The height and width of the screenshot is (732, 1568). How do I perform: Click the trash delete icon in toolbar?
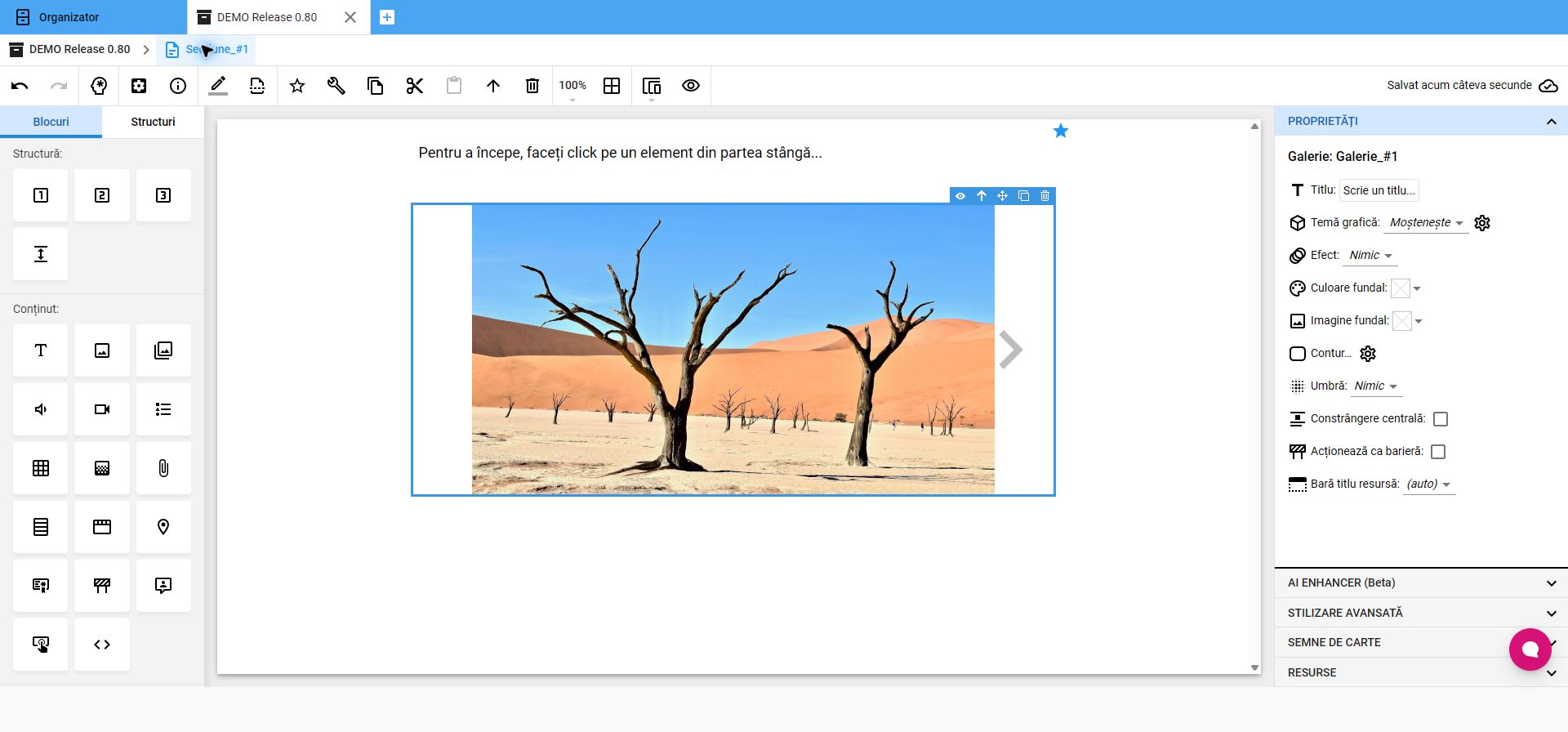(x=532, y=86)
